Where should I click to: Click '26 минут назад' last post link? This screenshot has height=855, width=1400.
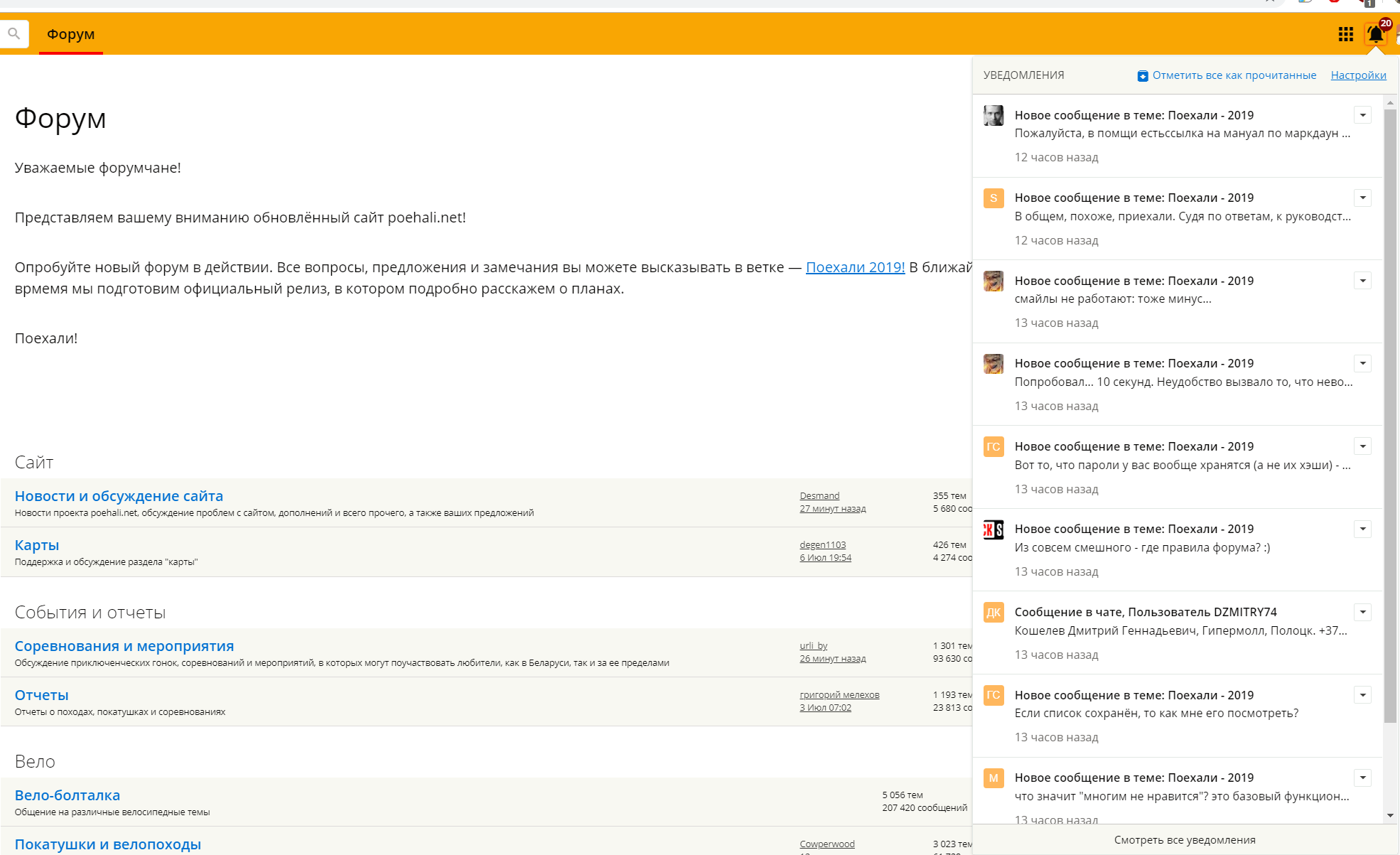click(x=833, y=658)
